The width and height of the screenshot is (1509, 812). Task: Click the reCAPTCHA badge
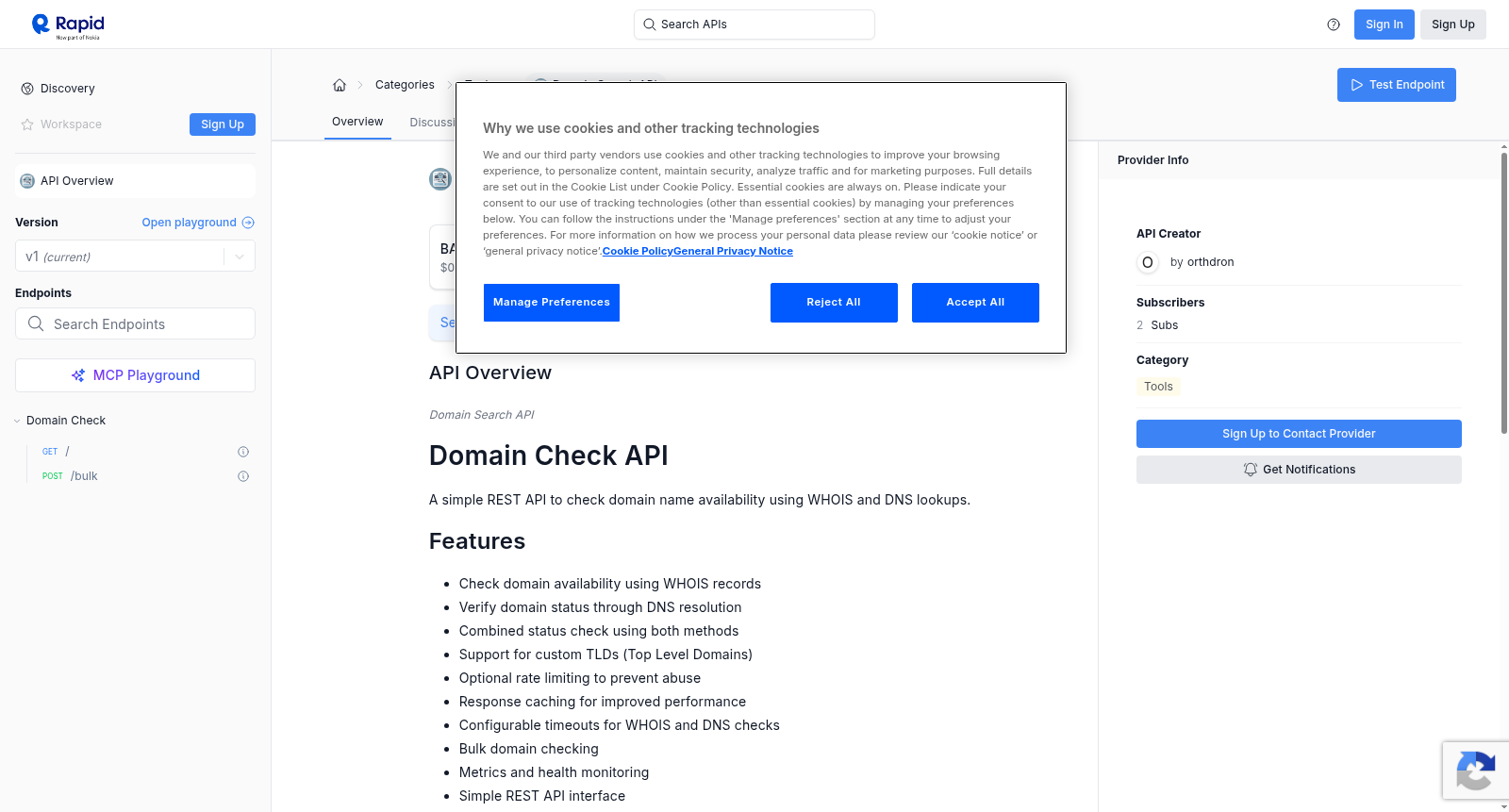click(x=1475, y=771)
